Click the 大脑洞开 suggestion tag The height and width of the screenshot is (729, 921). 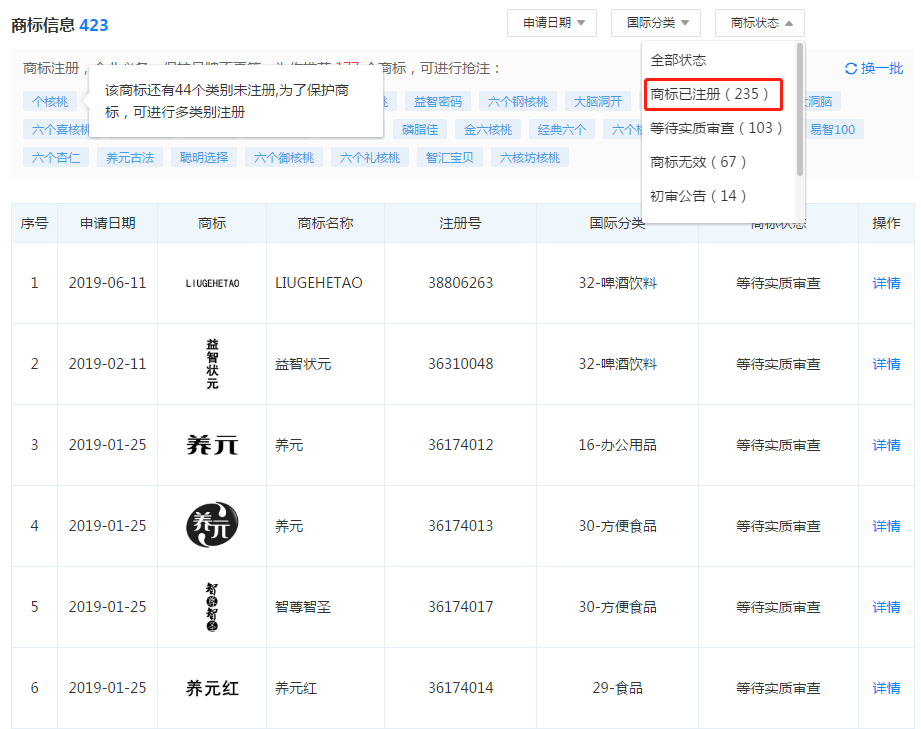(597, 101)
